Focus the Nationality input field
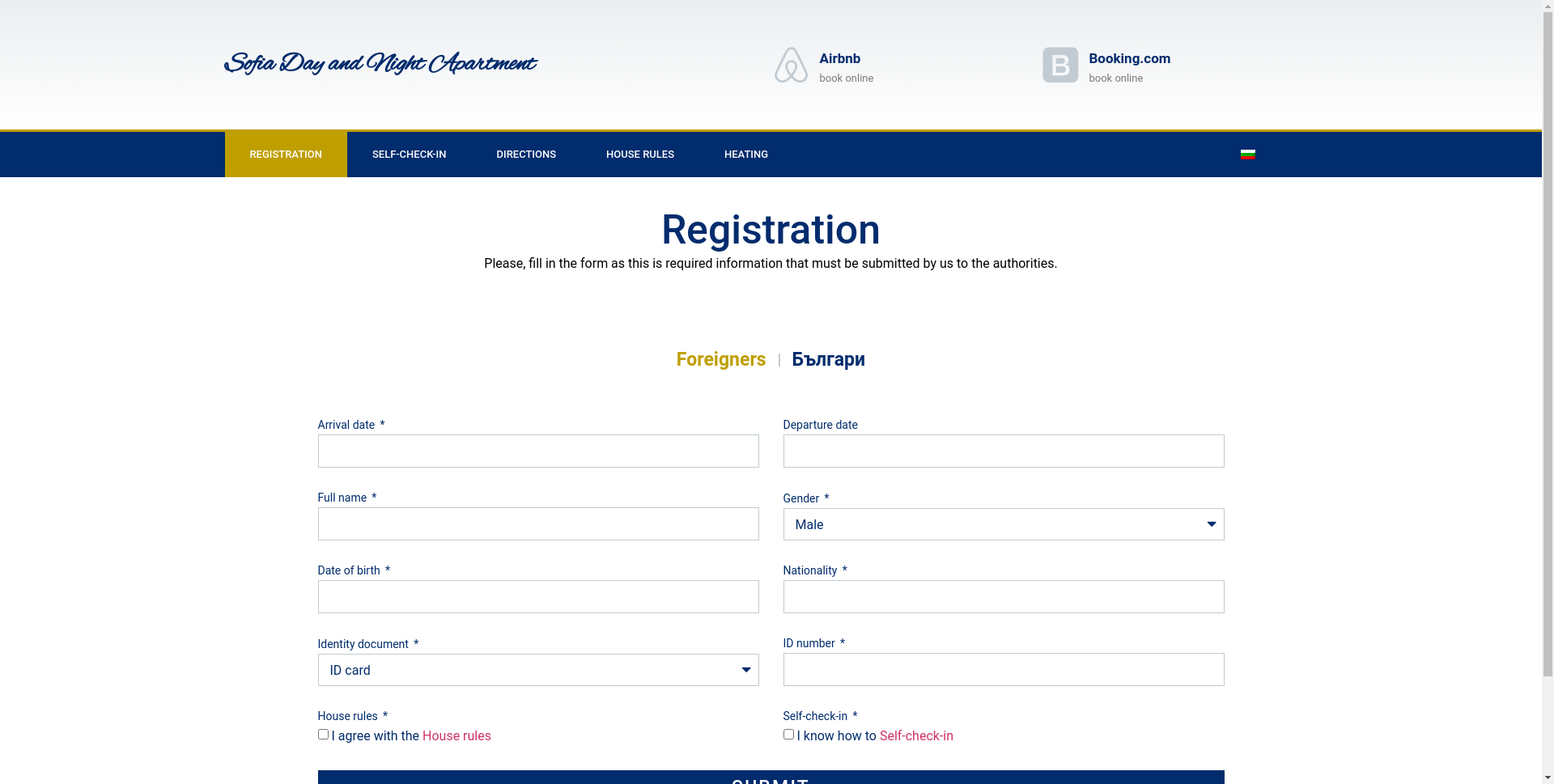1554x784 pixels. point(1003,597)
